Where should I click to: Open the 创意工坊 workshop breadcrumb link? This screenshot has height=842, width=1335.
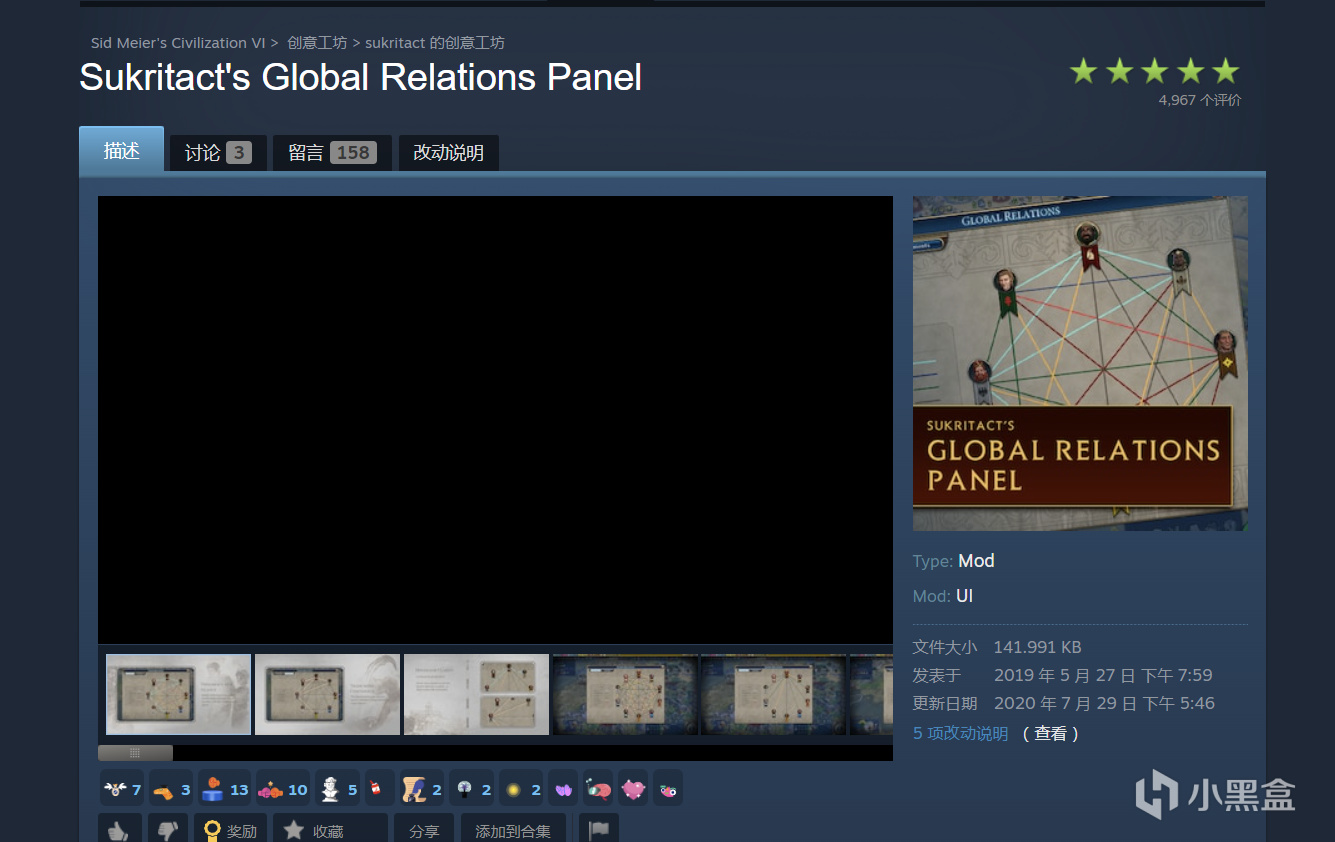(317, 43)
